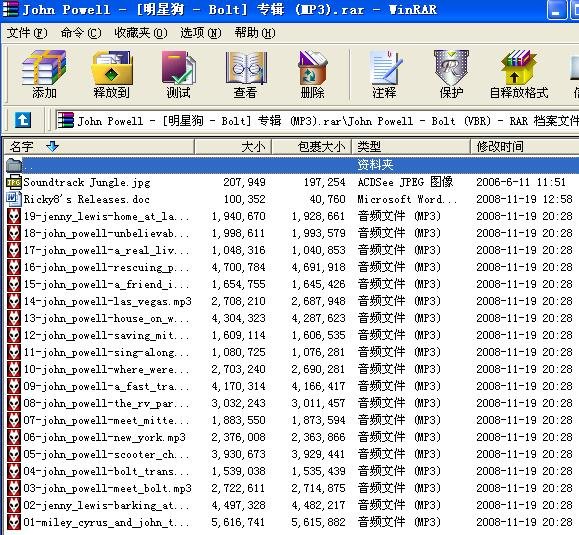Sort by the 修改时间 column header
Viewport: 579px width, 535px height.
pos(525,147)
